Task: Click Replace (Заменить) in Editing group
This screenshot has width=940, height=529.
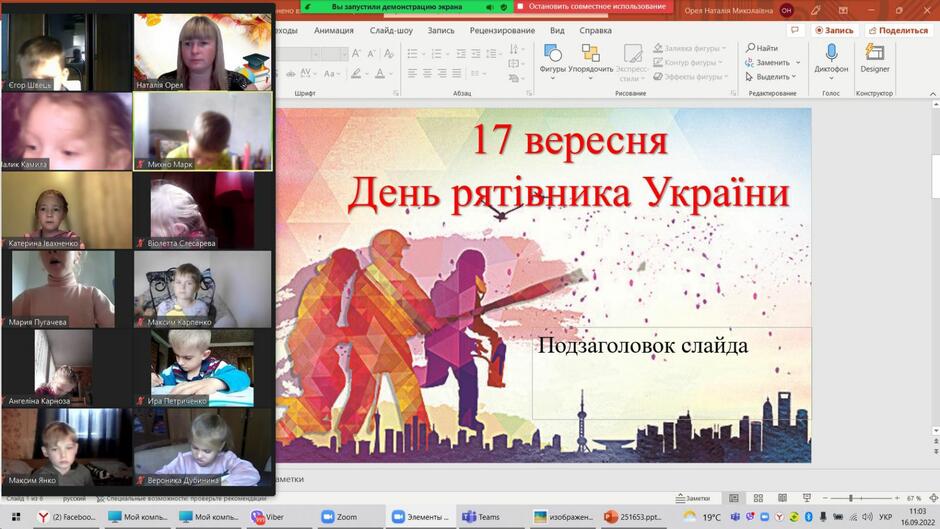Action: coord(767,62)
